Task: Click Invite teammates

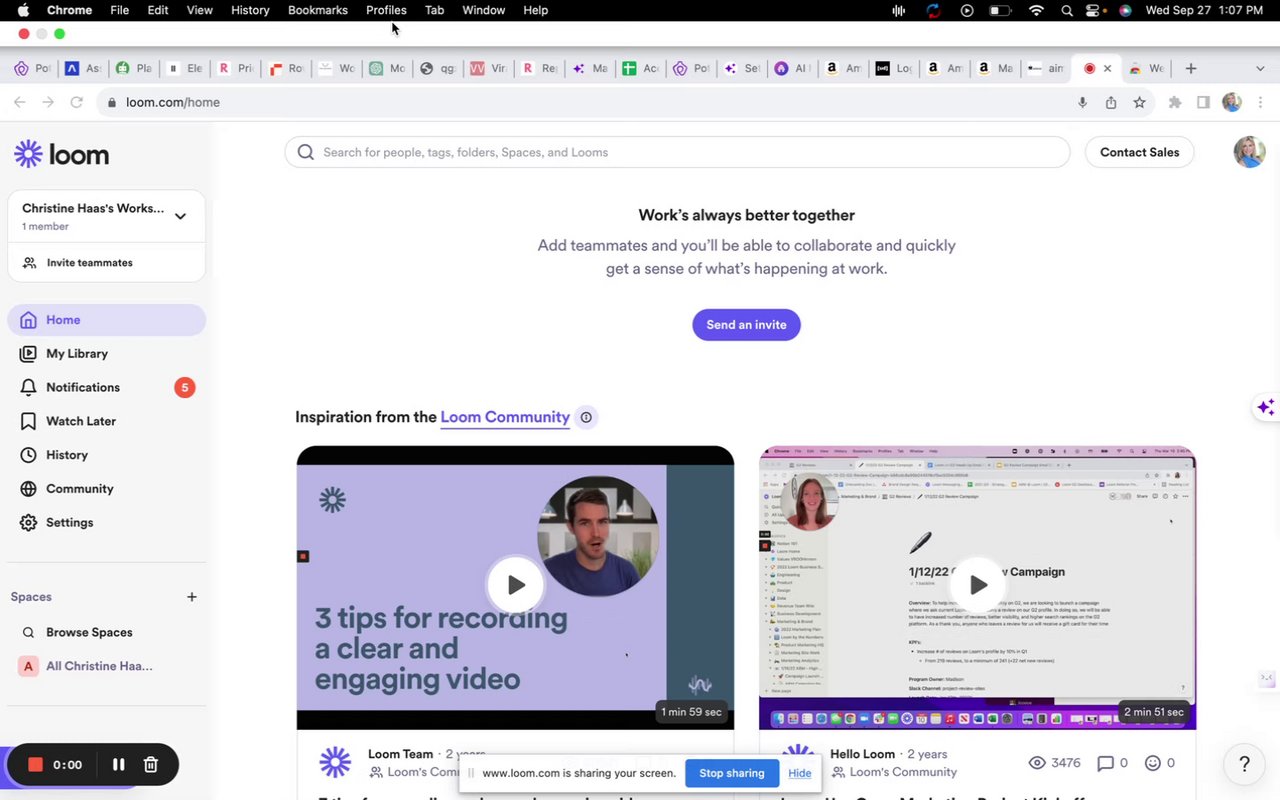Action: pos(90,263)
